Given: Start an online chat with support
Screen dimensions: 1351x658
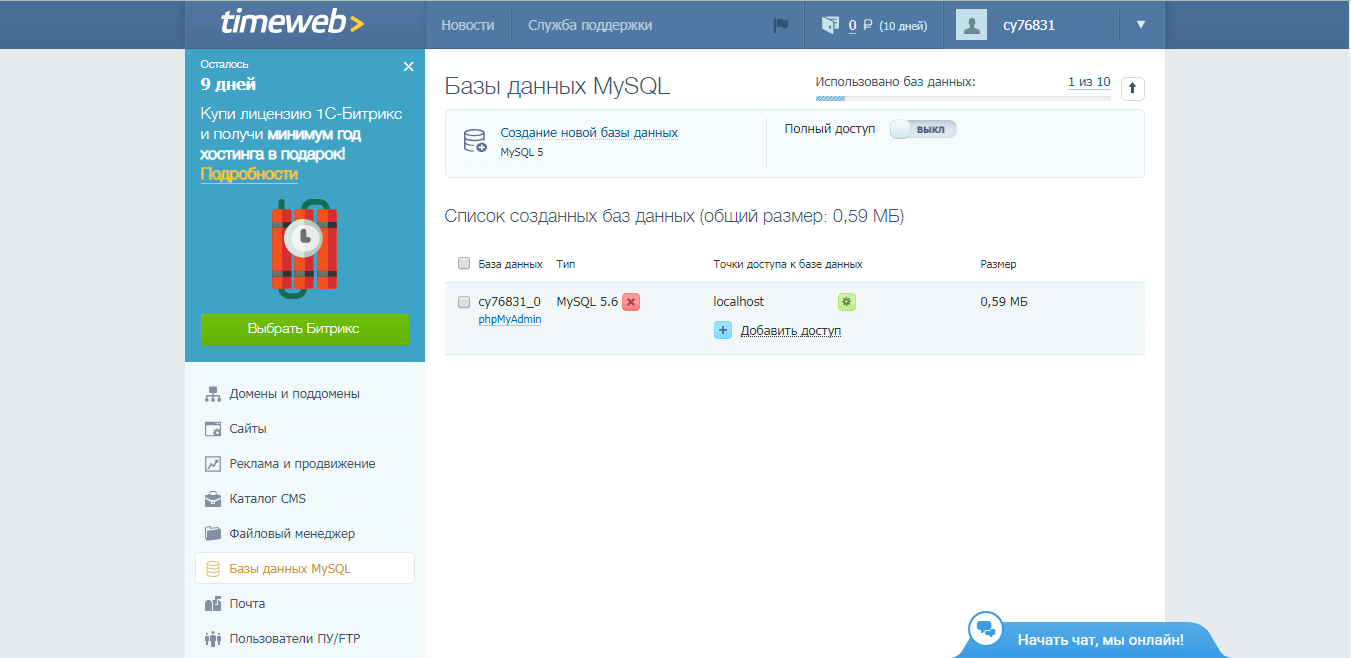Looking at the screenshot, I should 1099,639.
